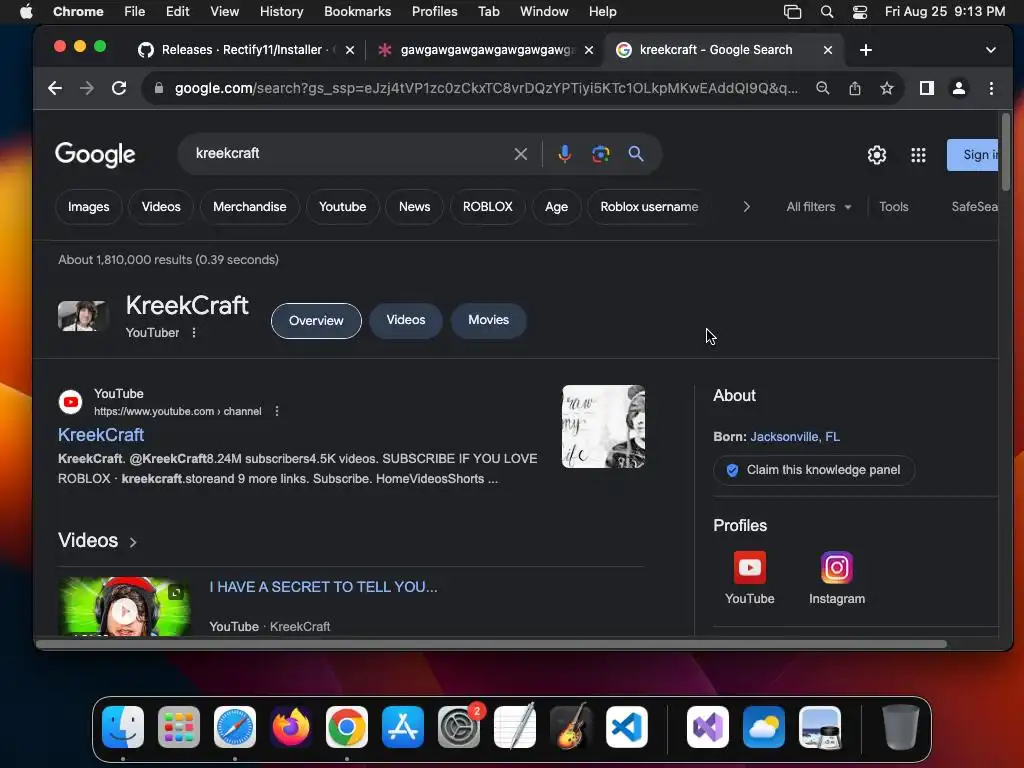This screenshot has width=1024, height=768.
Task: Submit search with magnifier icon
Action: coord(636,154)
